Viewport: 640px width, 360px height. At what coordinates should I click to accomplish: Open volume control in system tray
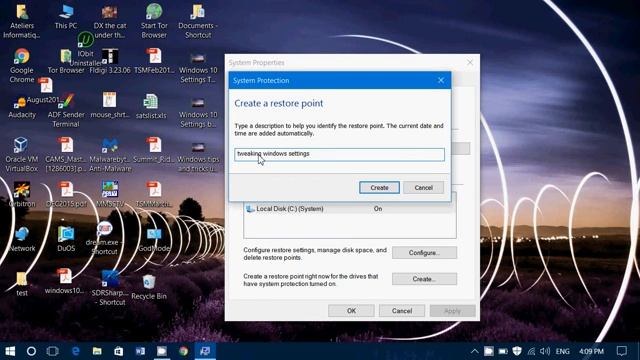click(545, 351)
